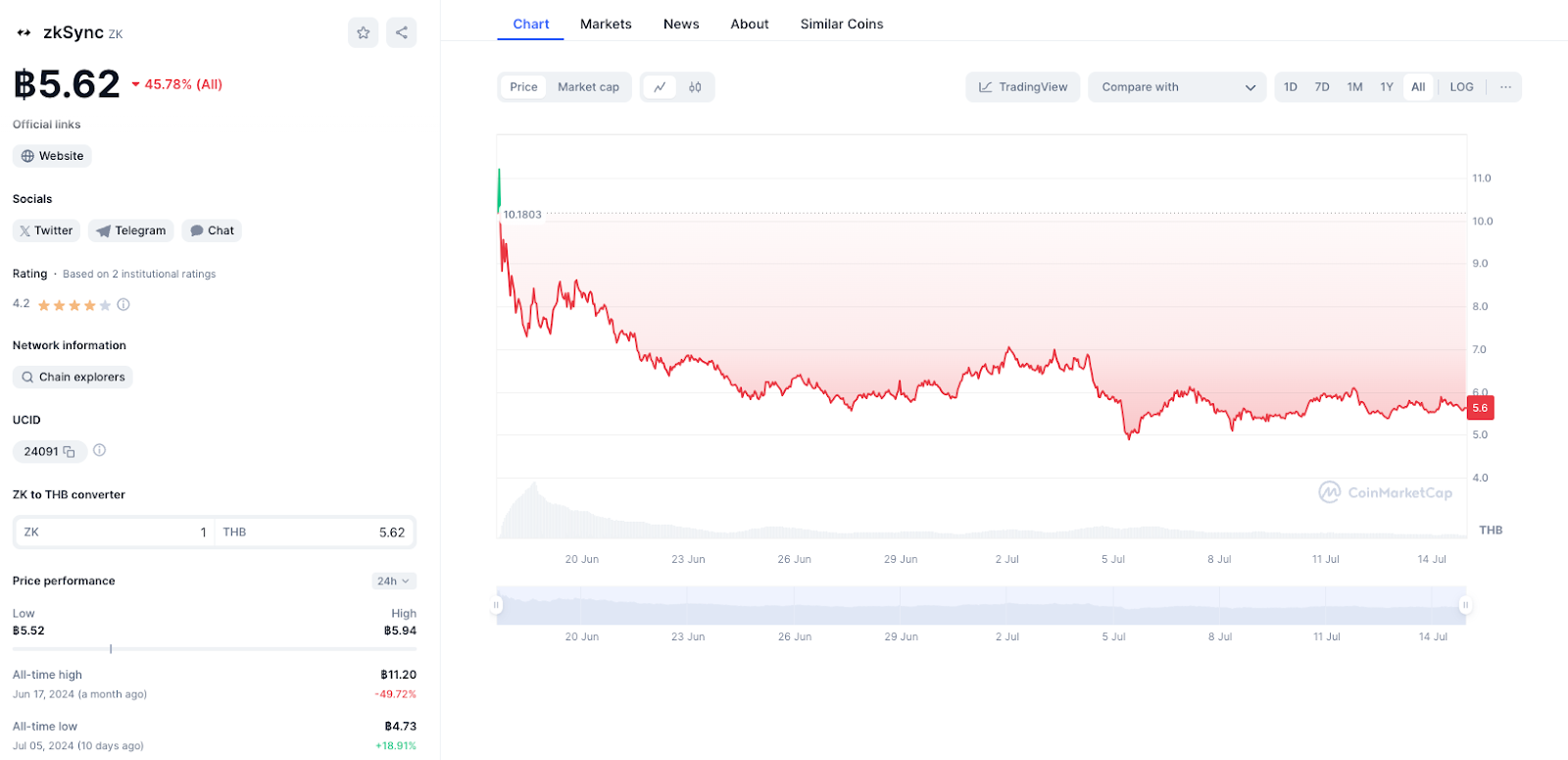Click the info icon beside UCID

(99, 451)
